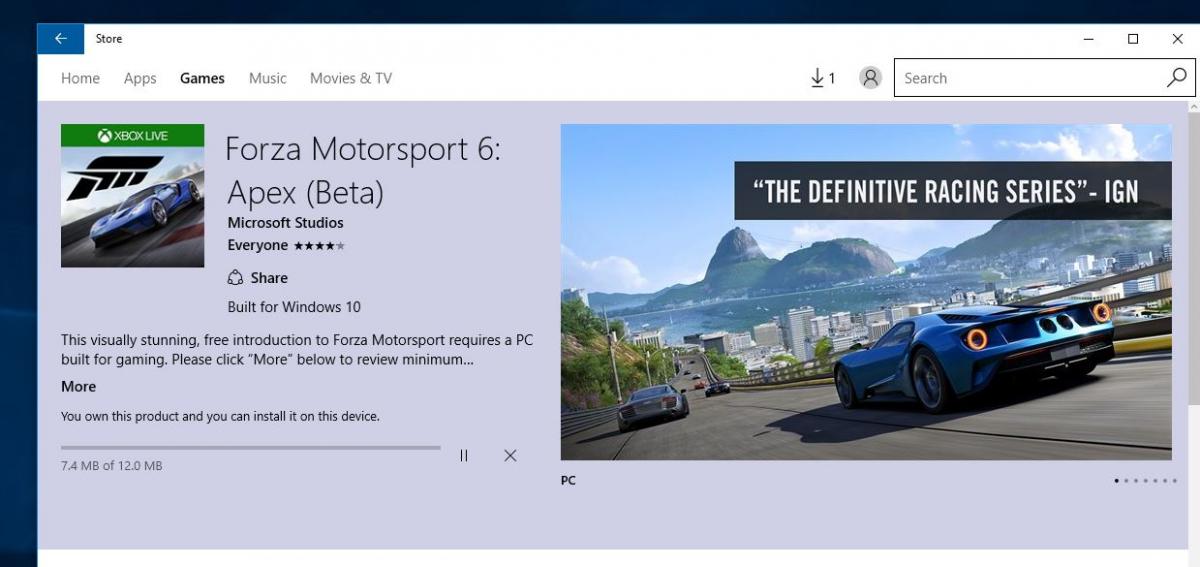Viewport: 1200px width, 567px height.
Task: Open the Apps tab
Action: tap(140, 78)
